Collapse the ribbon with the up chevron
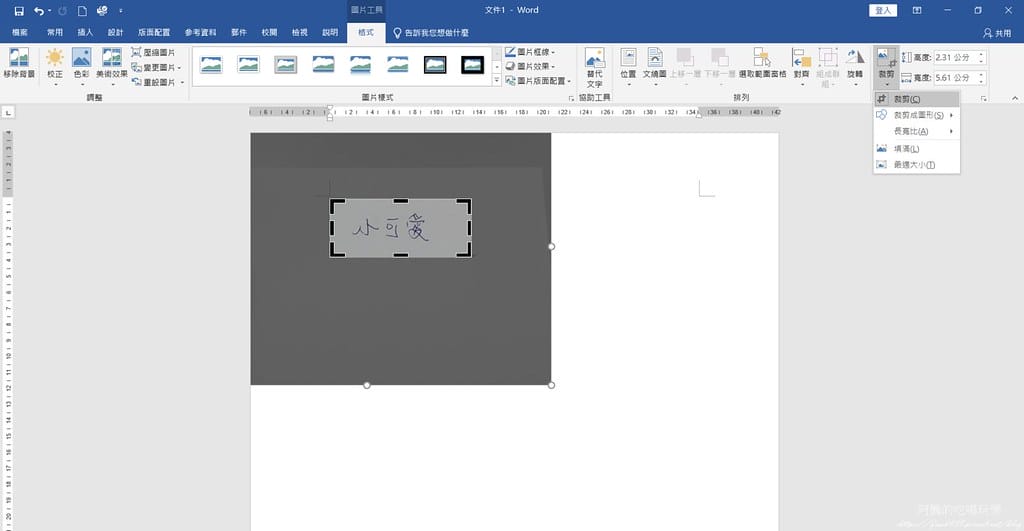Screen dimensions: 1024x531 pos(1014,98)
